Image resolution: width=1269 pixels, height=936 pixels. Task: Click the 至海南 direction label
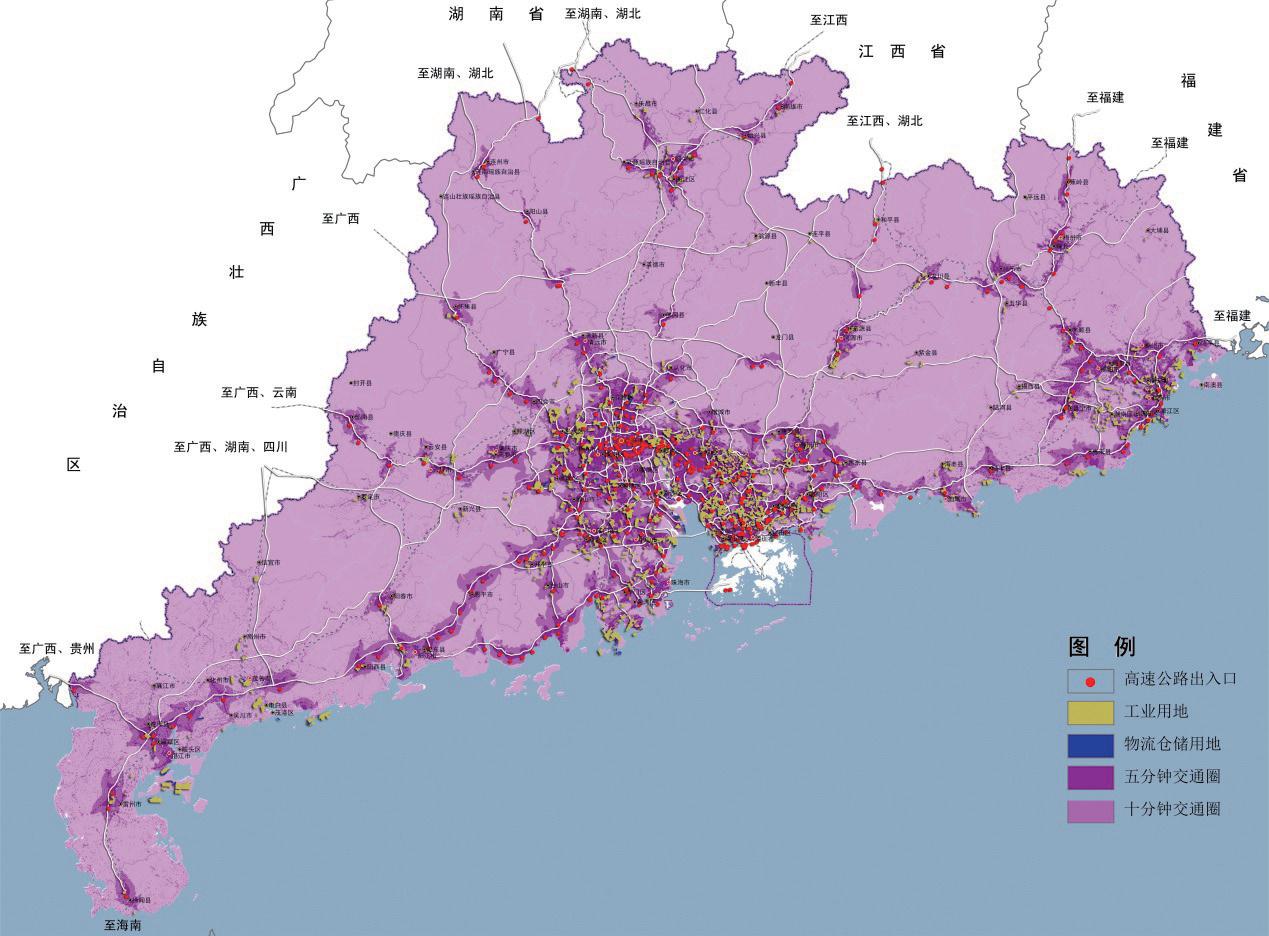click(123, 926)
